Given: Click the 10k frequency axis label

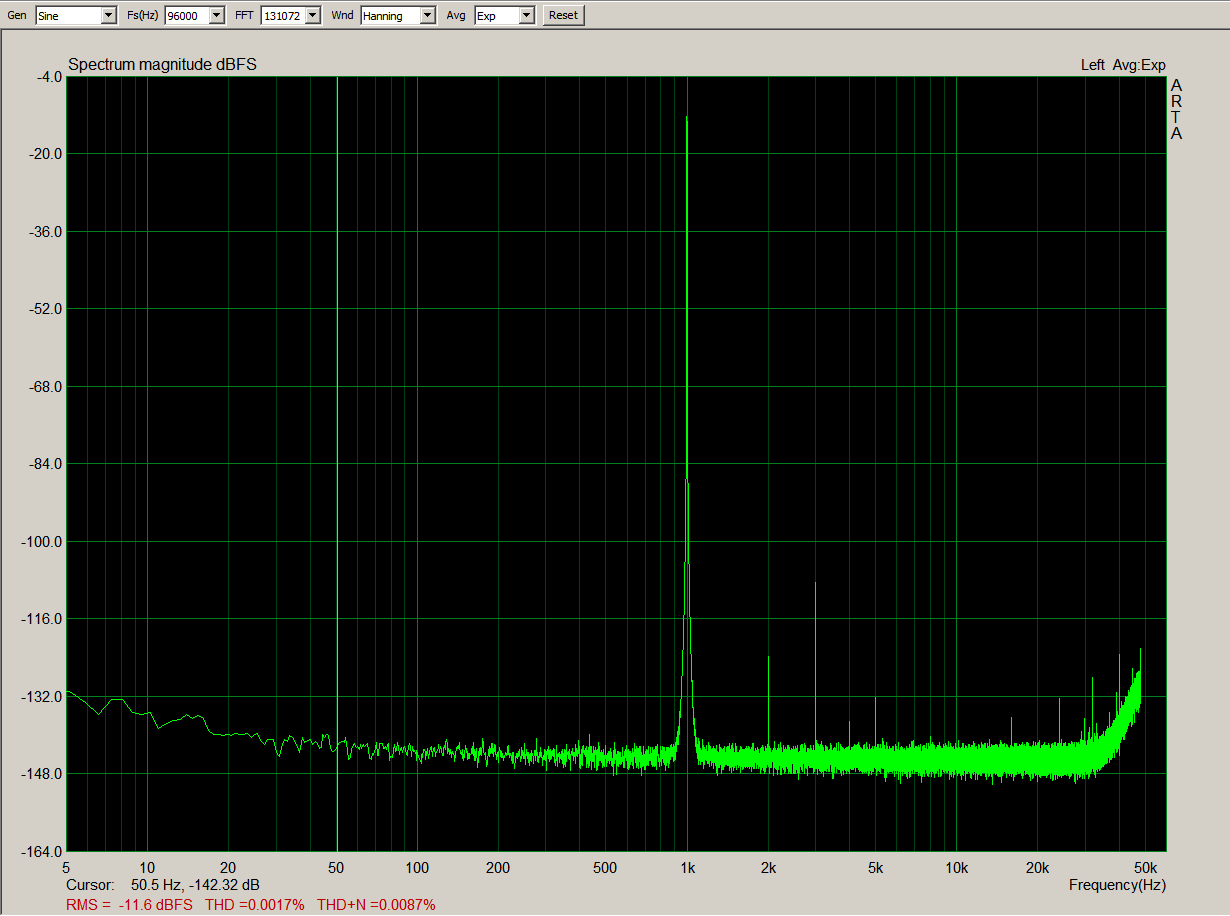Looking at the screenshot, I should [x=957, y=868].
